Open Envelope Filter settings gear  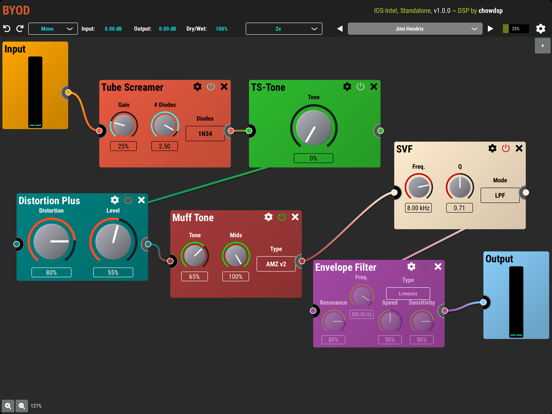tap(411, 266)
